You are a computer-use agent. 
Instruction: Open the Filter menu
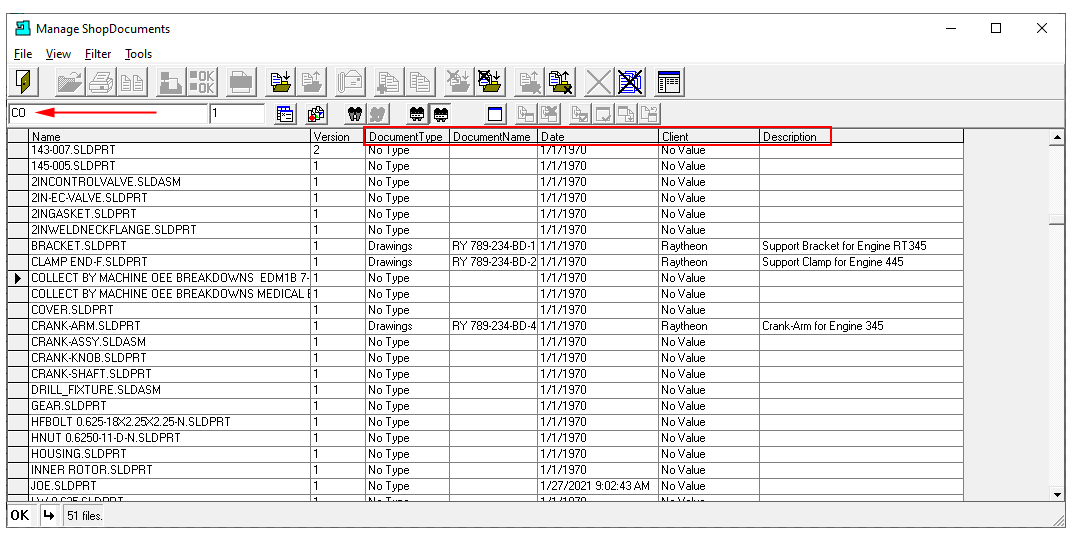98,53
